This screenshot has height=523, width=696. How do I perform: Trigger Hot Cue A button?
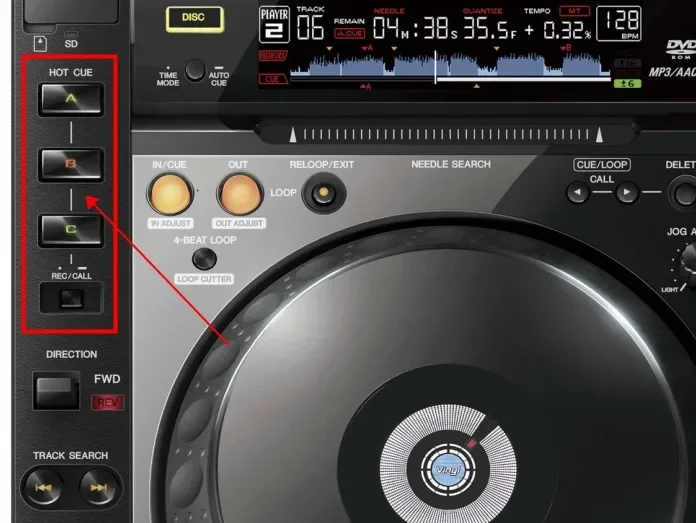tap(71, 99)
